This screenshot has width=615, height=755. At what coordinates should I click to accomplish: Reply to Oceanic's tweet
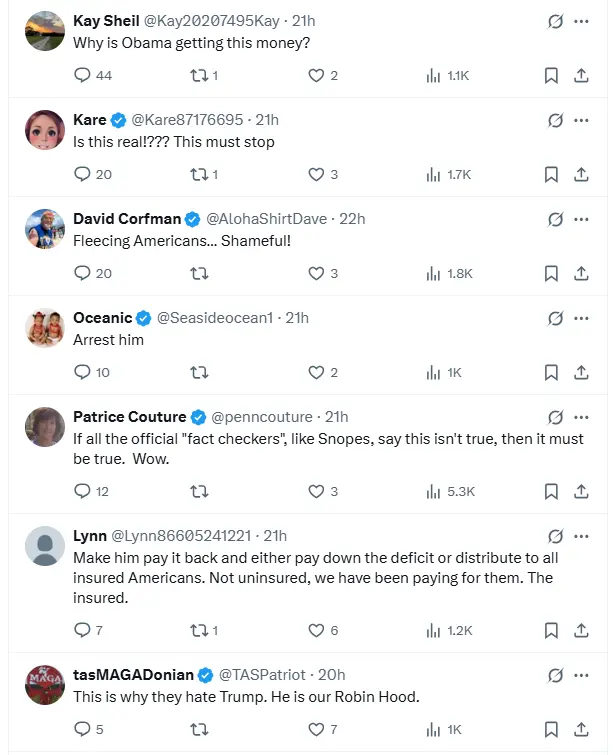pos(83,372)
